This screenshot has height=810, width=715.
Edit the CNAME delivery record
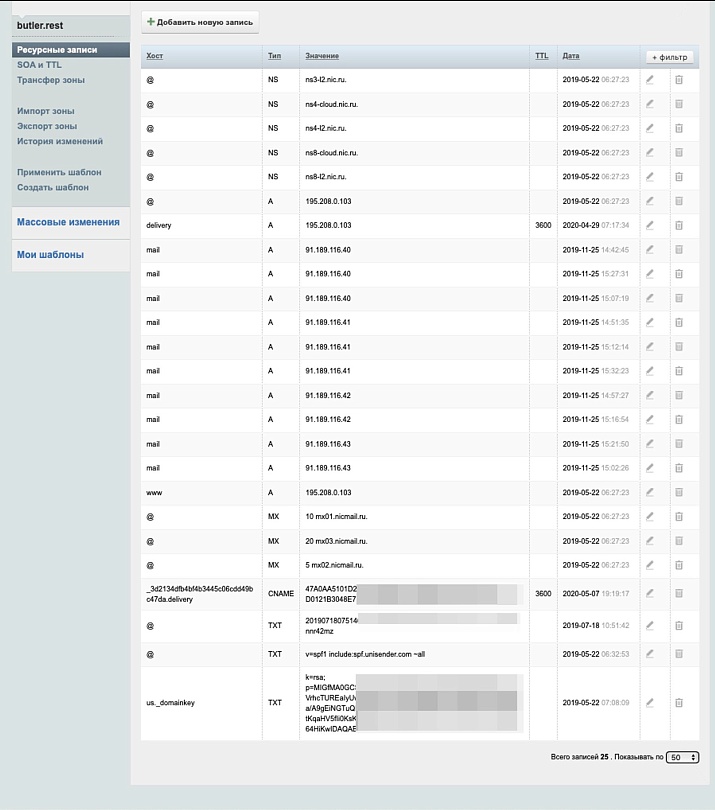[x=650, y=593]
